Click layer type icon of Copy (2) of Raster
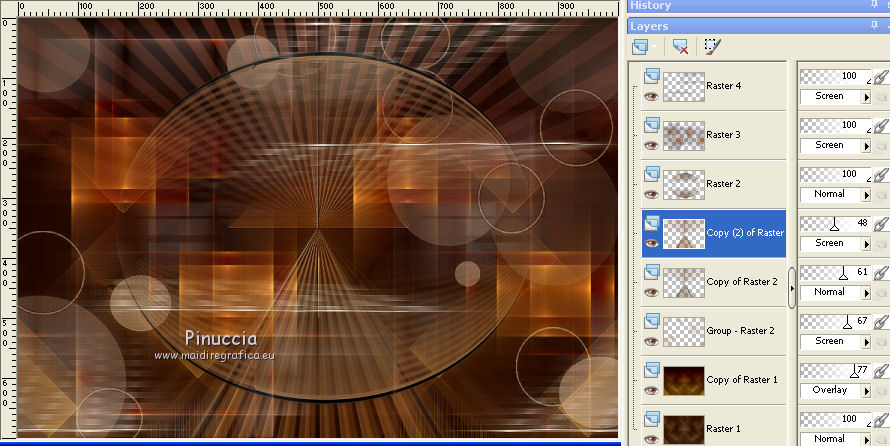890x446 pixels. tap(652, 222)
